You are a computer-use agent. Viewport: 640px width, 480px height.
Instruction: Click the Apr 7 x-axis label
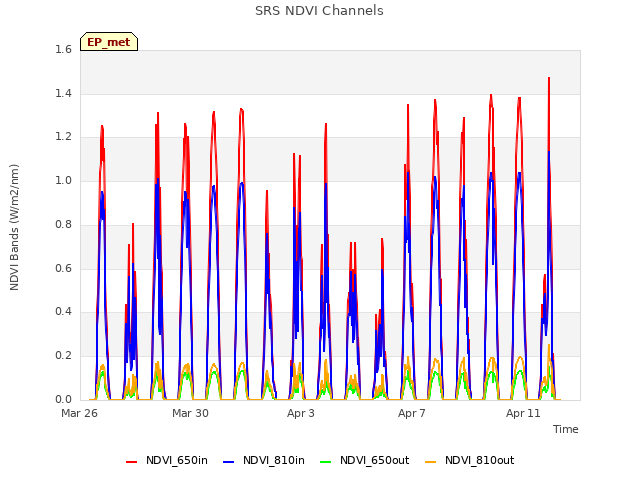412,413
